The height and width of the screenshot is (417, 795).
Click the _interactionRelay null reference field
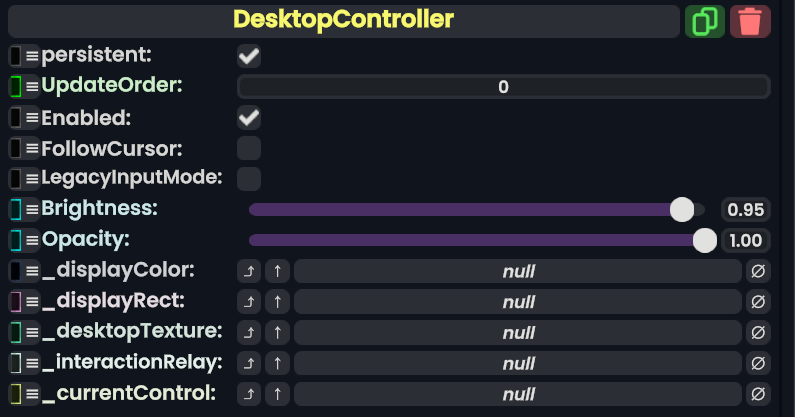pyautogui.click(x=518, y=363)
